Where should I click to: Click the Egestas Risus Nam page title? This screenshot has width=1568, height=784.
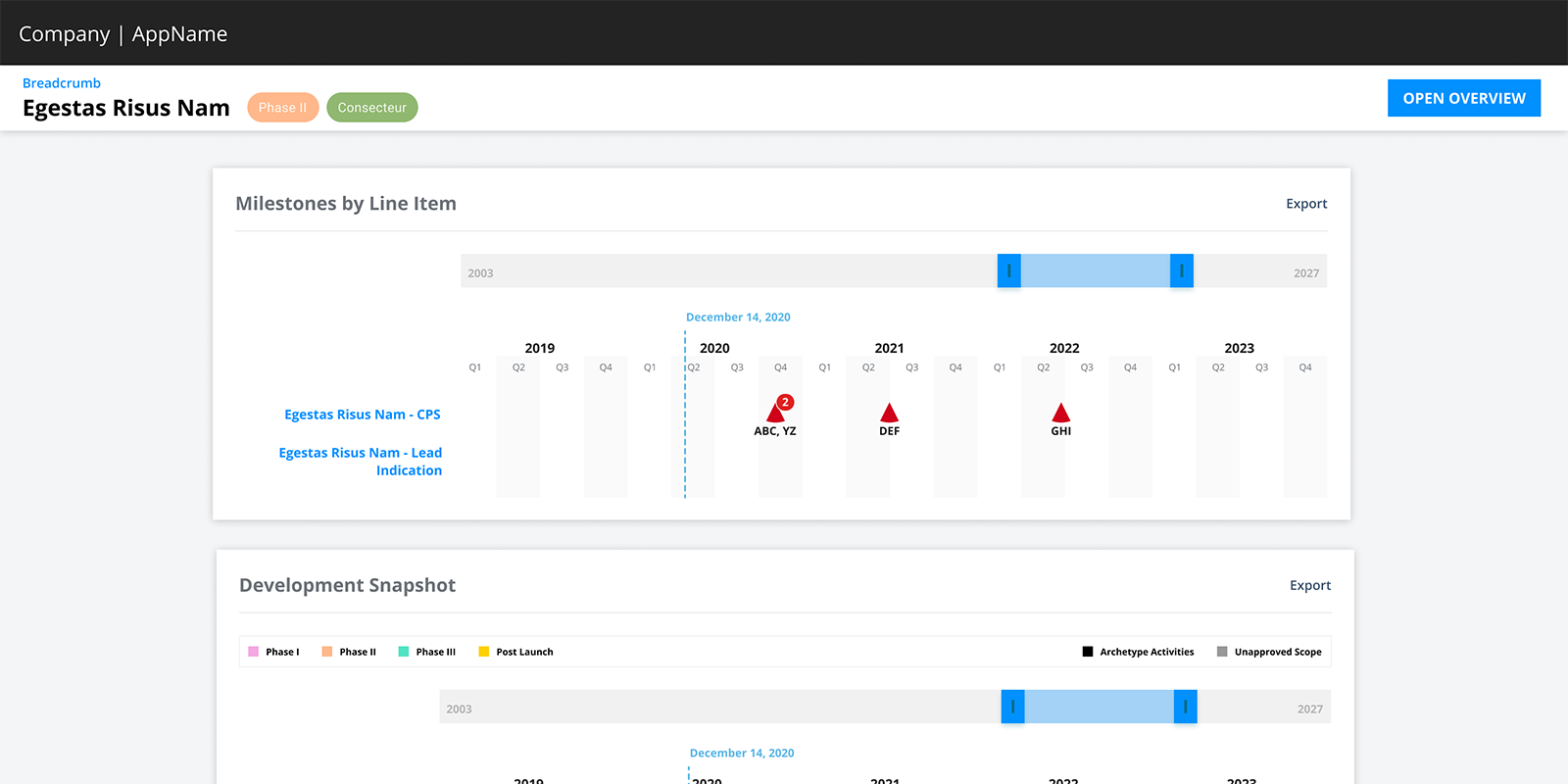click(x=126, y=108)
